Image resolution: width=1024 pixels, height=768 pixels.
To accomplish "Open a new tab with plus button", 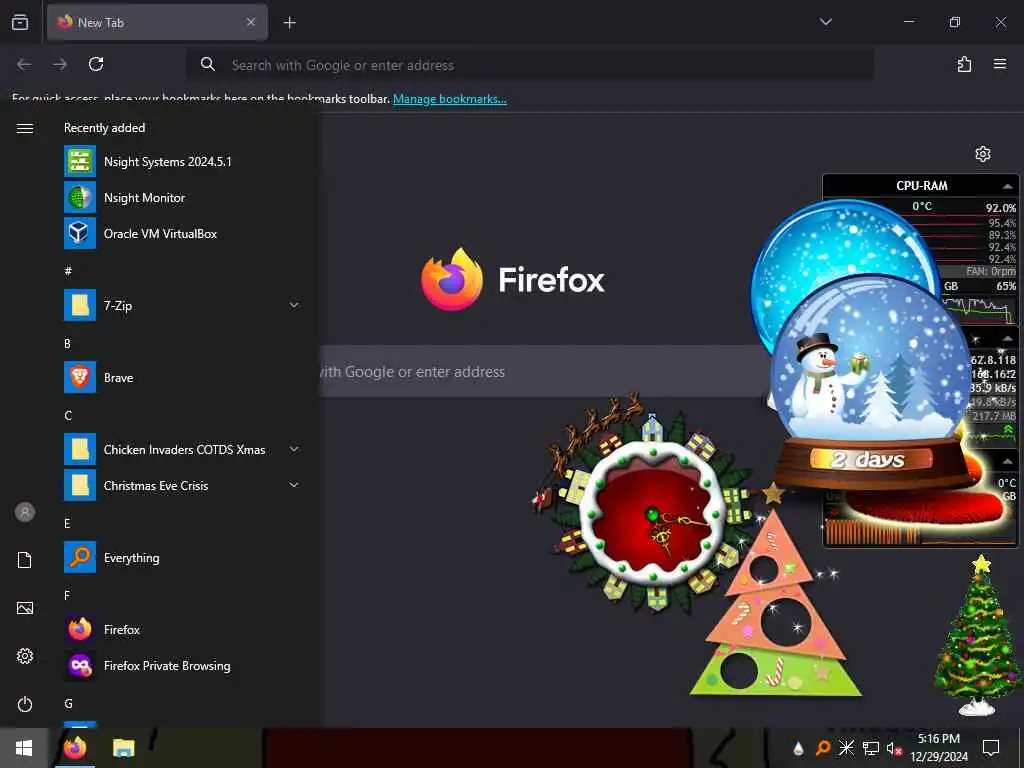I will tap(290, 23).
